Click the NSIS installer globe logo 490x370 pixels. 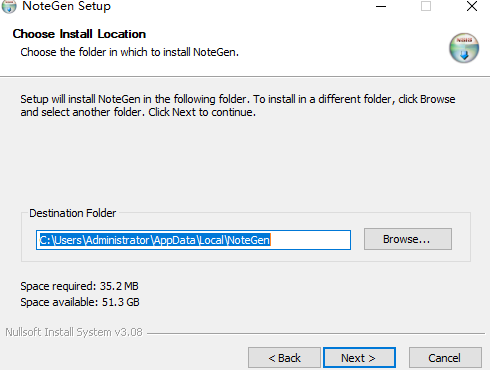click(464, 48)
